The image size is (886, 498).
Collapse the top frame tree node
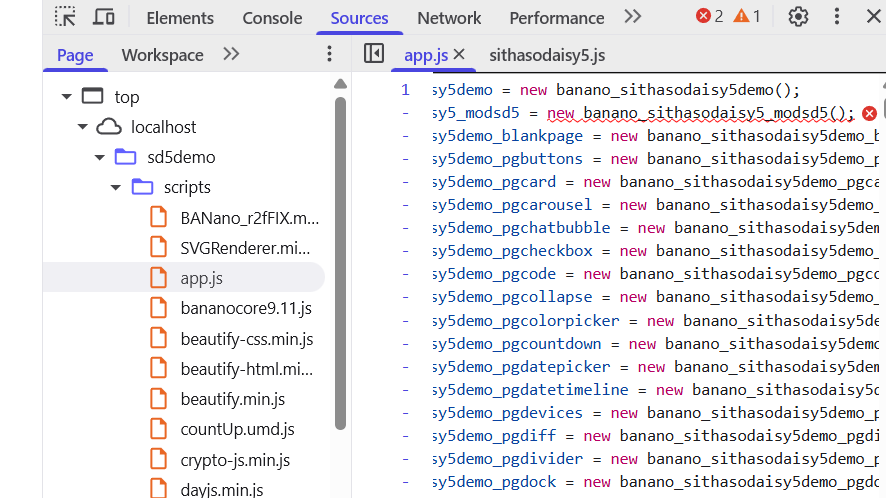coord(67,97)
